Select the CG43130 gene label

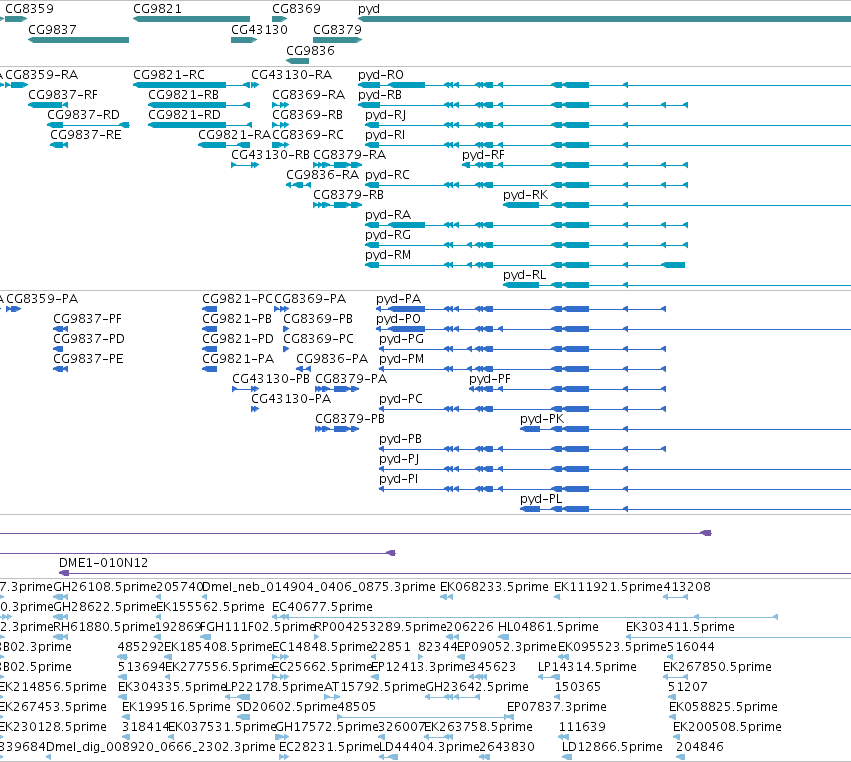(x=259, y=29)
